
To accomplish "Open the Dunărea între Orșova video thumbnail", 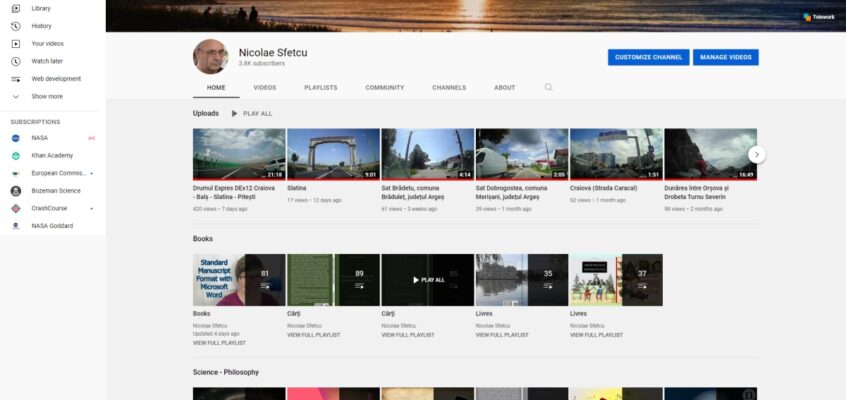I will 711,154.
